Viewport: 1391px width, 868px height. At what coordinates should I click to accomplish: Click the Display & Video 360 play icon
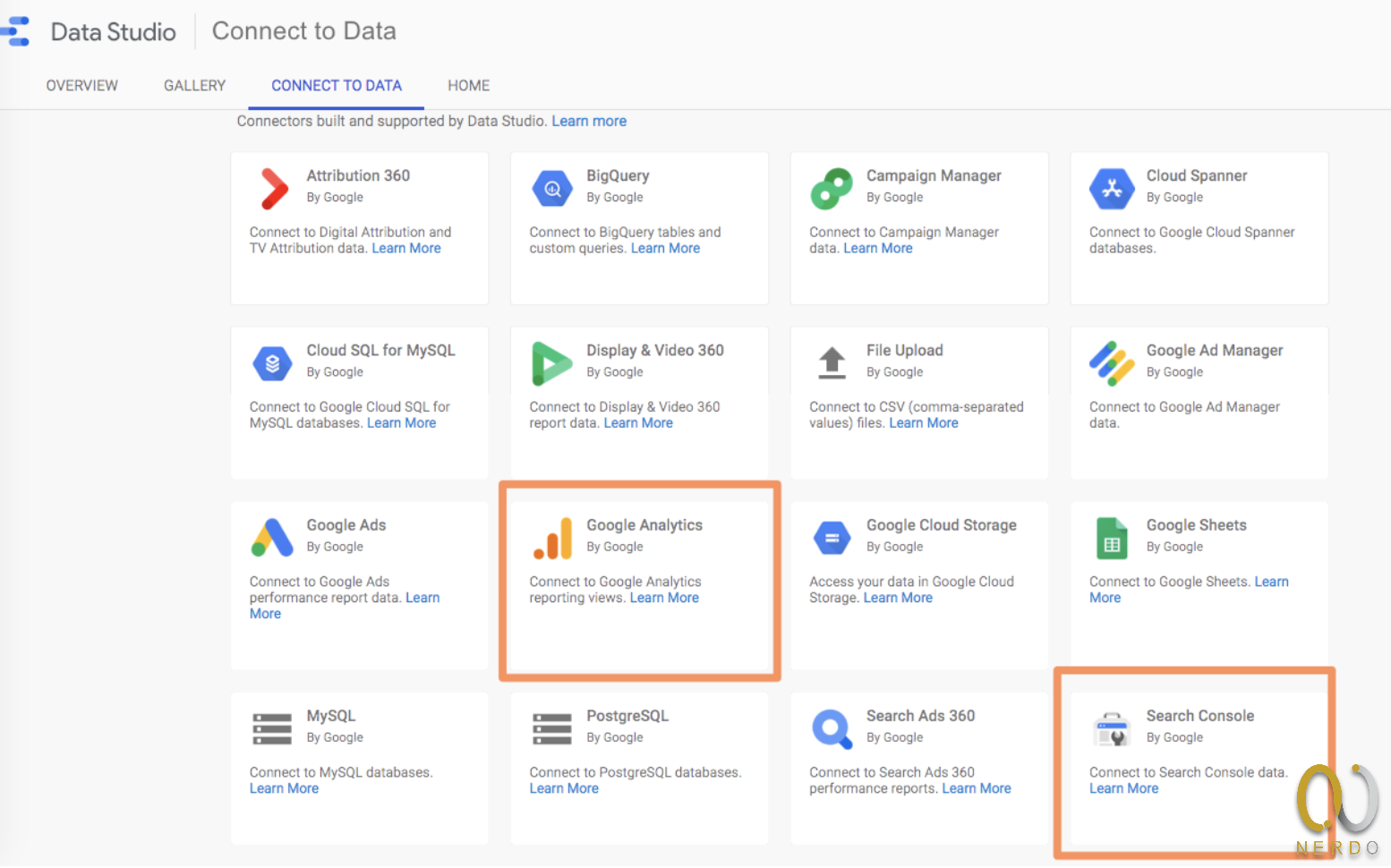tap(552, 363)
